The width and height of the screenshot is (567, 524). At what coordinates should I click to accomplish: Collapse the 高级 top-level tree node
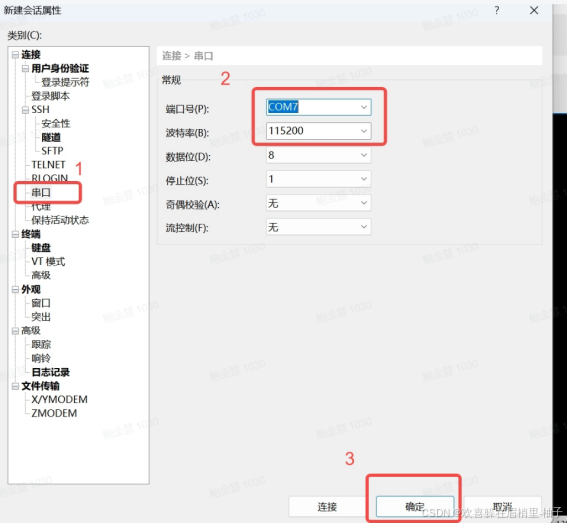click(x=15, y=331)
